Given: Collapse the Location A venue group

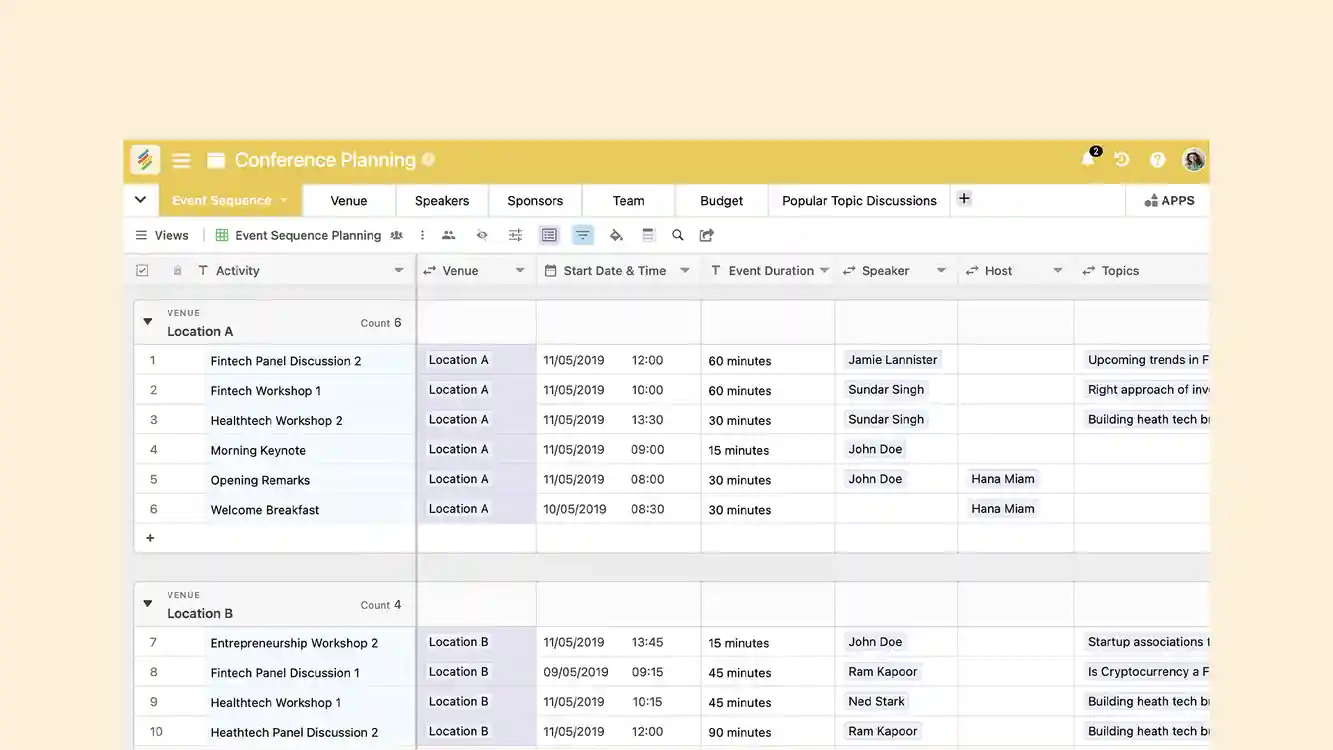Looking at the screenshot, I should tap(147, 321).
